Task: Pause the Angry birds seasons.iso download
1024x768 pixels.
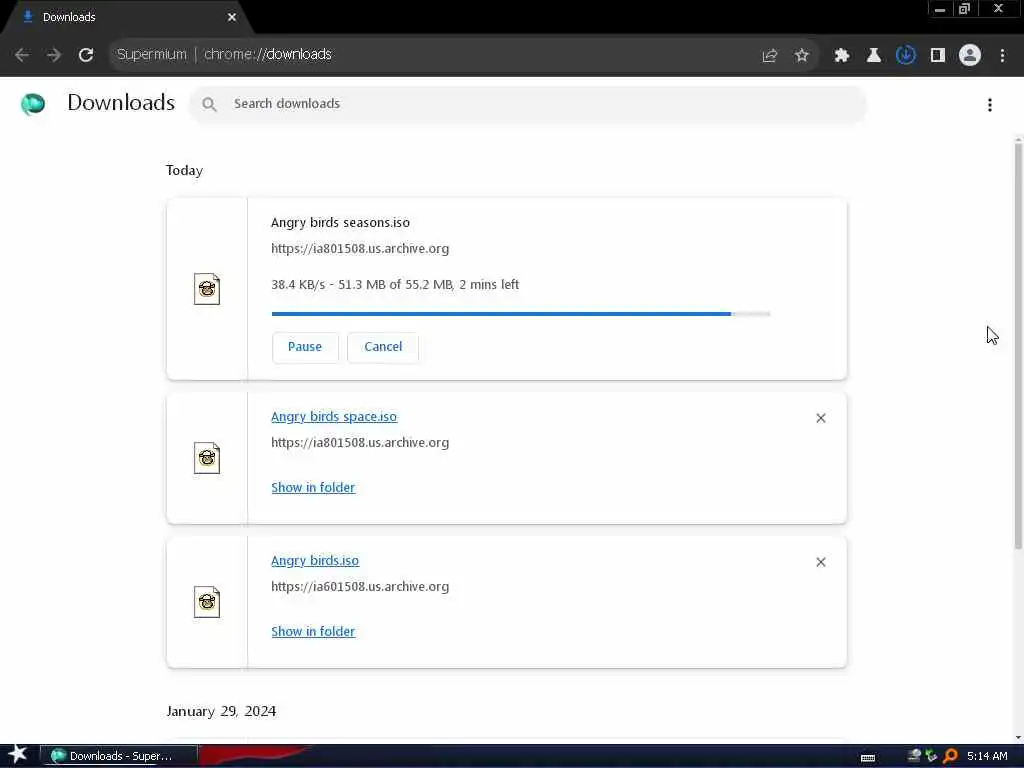Action: coord(305,347)
